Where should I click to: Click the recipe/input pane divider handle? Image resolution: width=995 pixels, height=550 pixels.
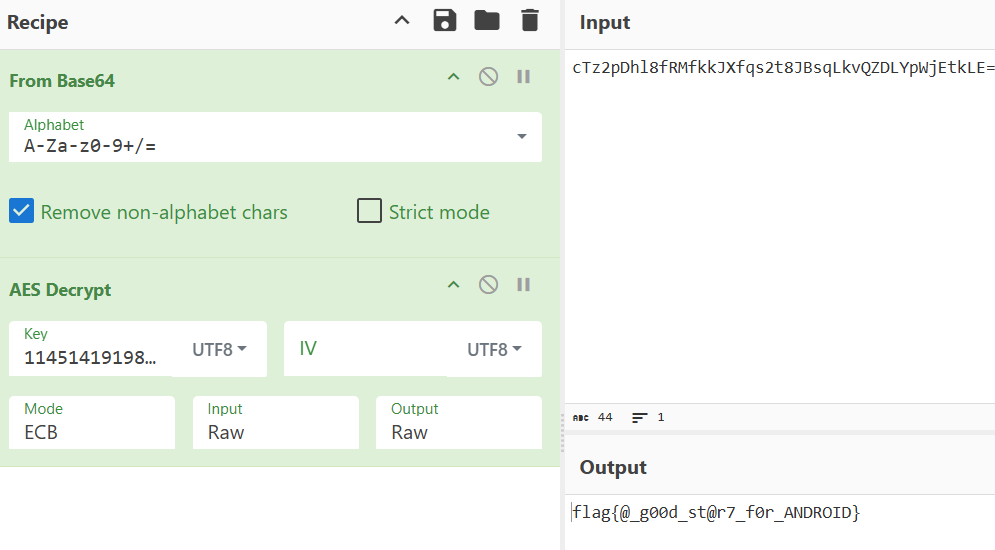562,433
